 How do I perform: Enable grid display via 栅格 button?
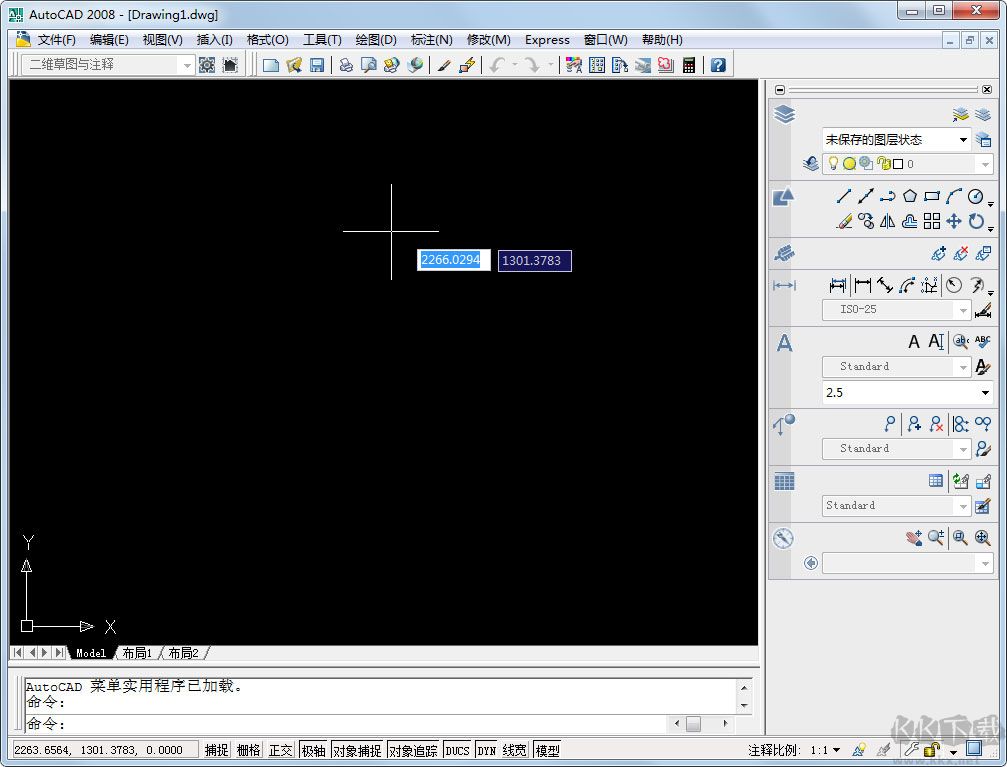(247, 749)
